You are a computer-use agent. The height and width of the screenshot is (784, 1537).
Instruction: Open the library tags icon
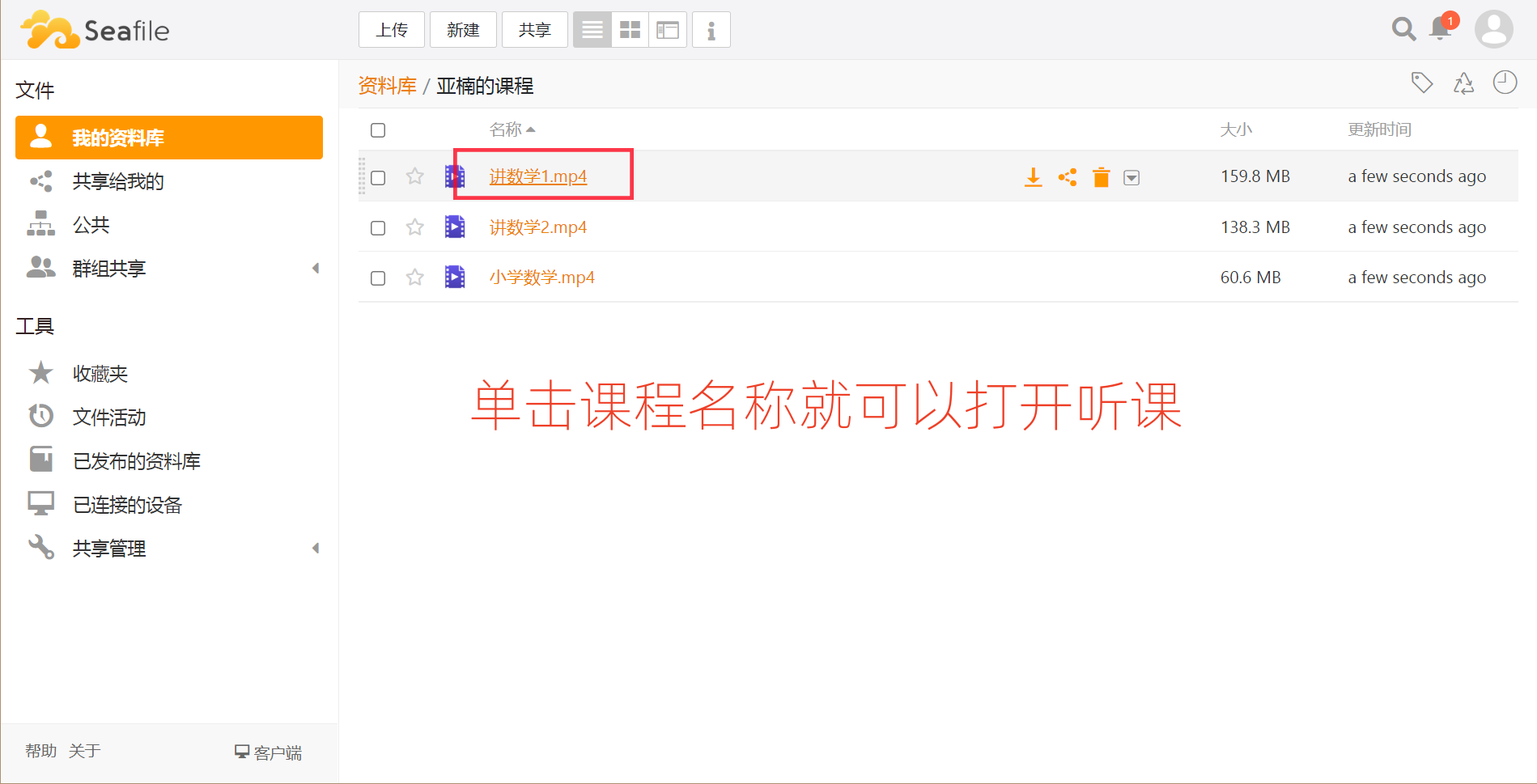click(1422, 83)
